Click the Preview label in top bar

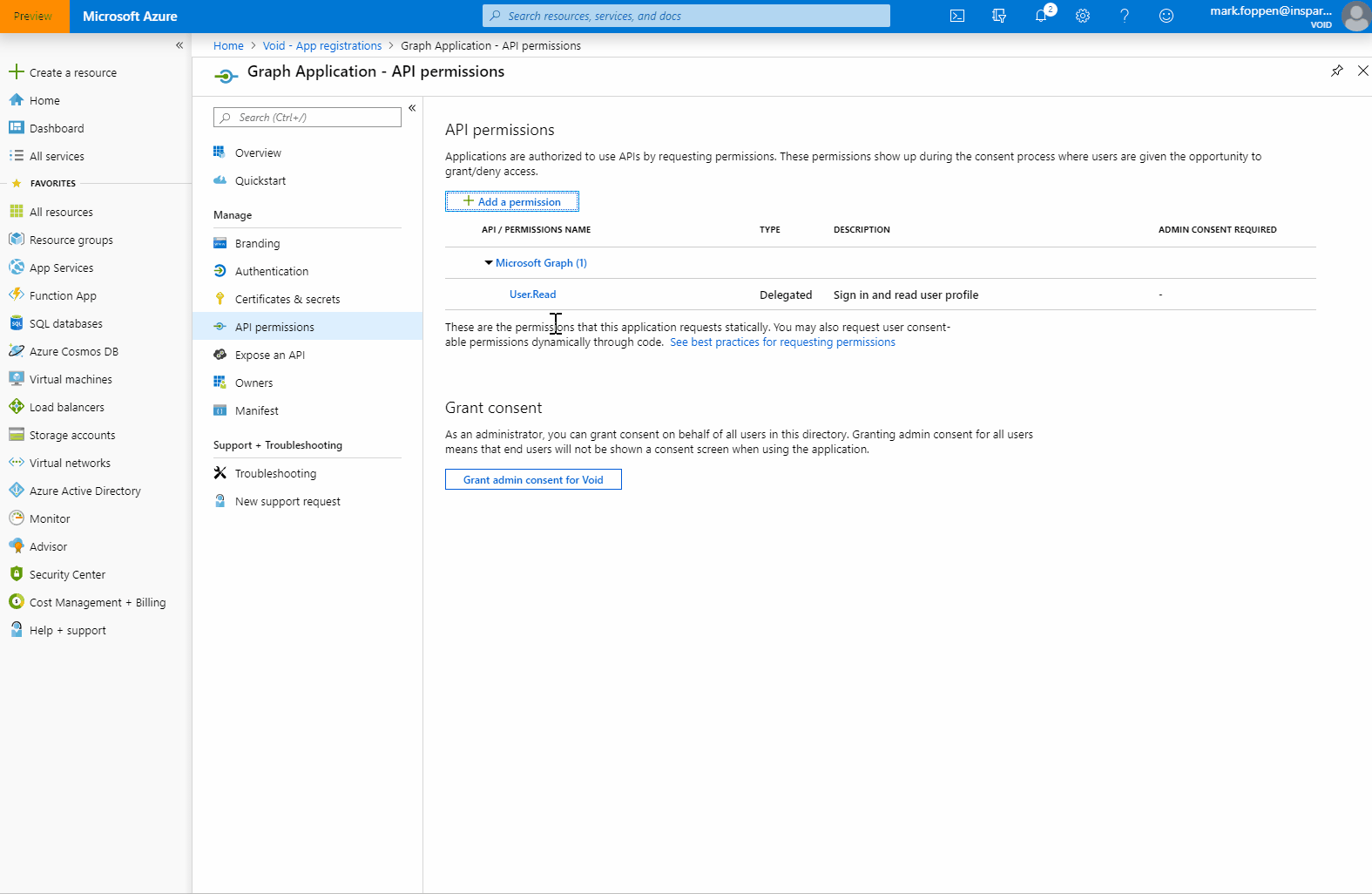pyautogui.click(x=34, y=16)
